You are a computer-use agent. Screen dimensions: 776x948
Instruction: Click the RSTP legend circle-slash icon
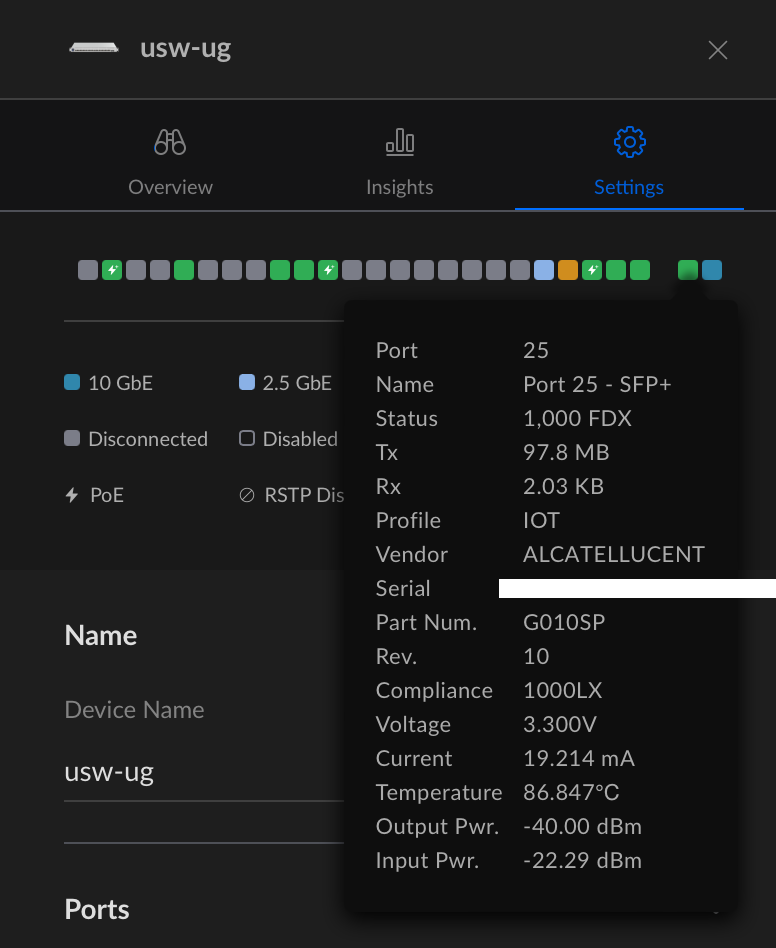(x=247, y=495)
